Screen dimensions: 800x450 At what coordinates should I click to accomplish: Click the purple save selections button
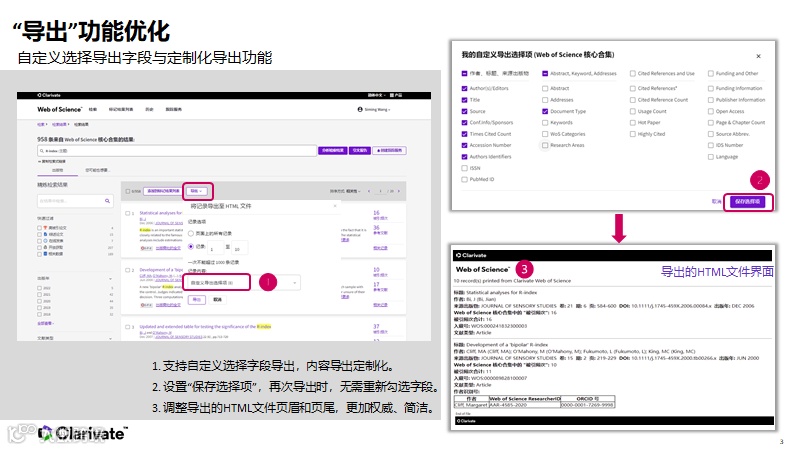point(747,202)
